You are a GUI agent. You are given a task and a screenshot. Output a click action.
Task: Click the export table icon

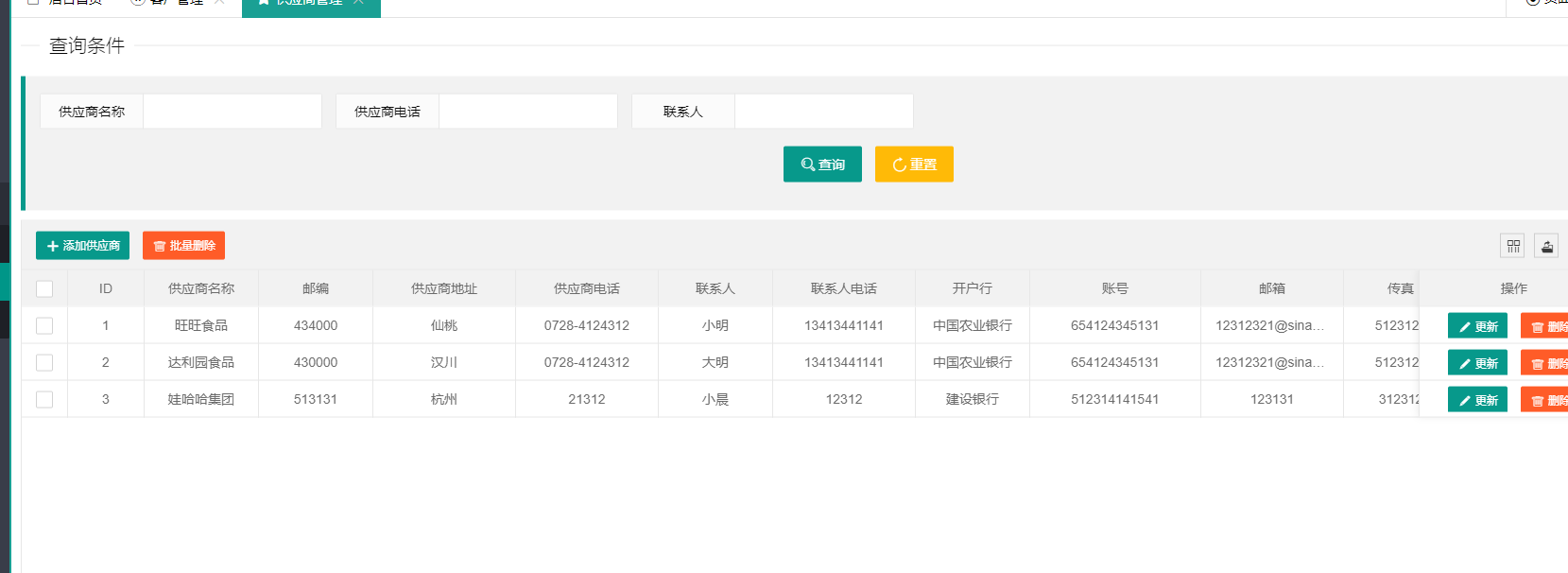click(1546, 246)
